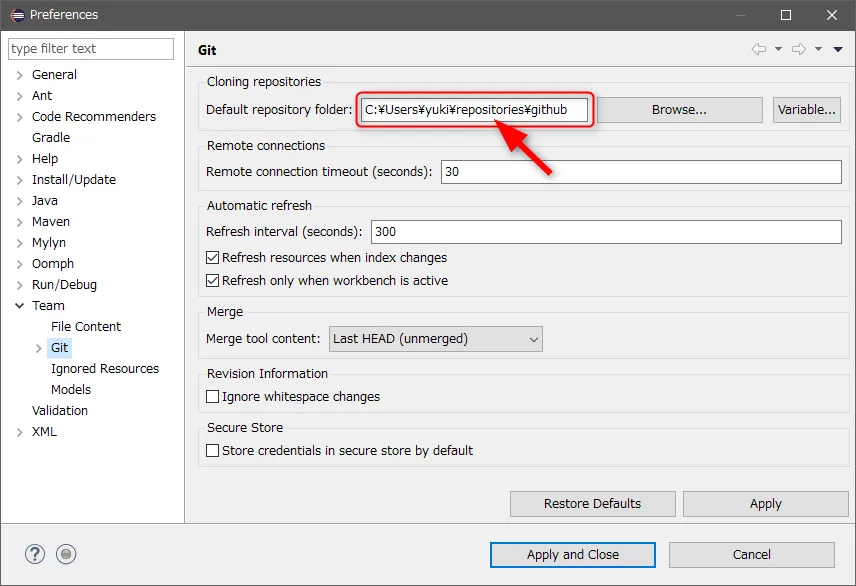Click the Restore Defaults button

[x=592, y=504]
